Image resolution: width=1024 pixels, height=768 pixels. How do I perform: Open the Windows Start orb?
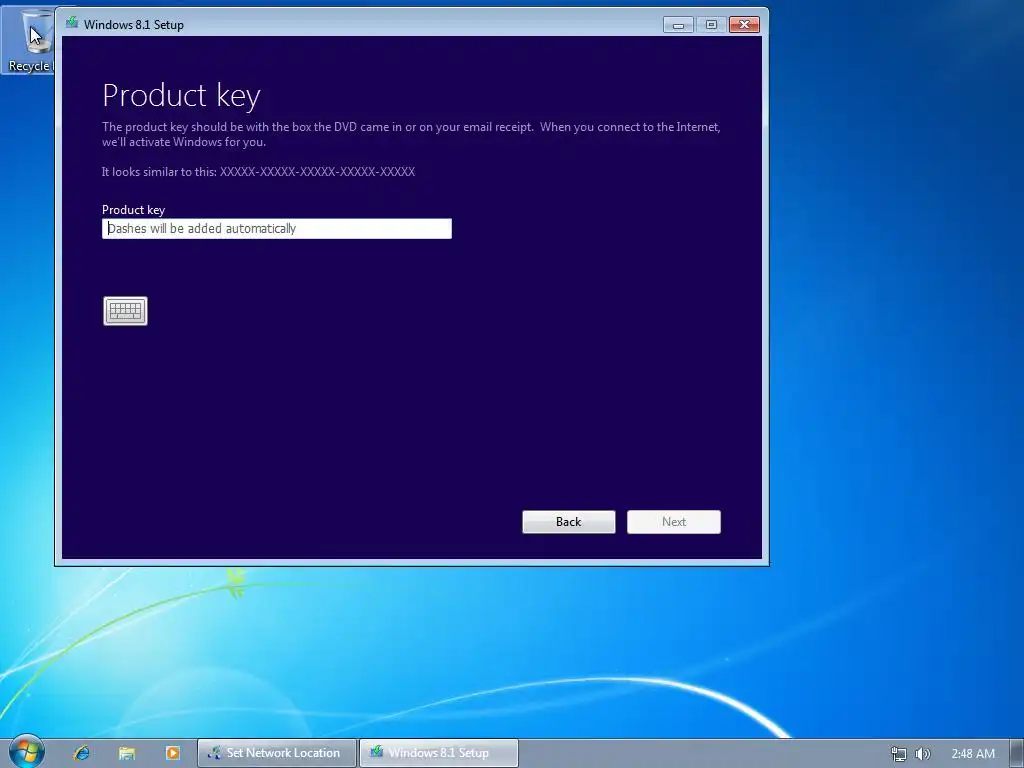tap(26, 752)
